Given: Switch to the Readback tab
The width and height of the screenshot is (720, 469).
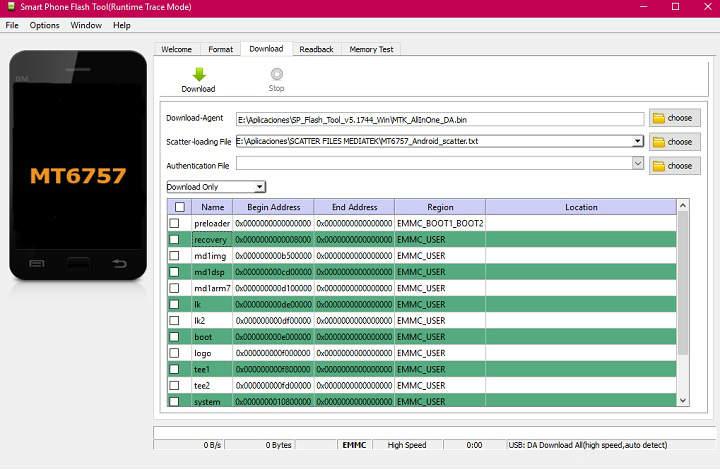Looking at the screenshot, I should (x=316, y=49).
